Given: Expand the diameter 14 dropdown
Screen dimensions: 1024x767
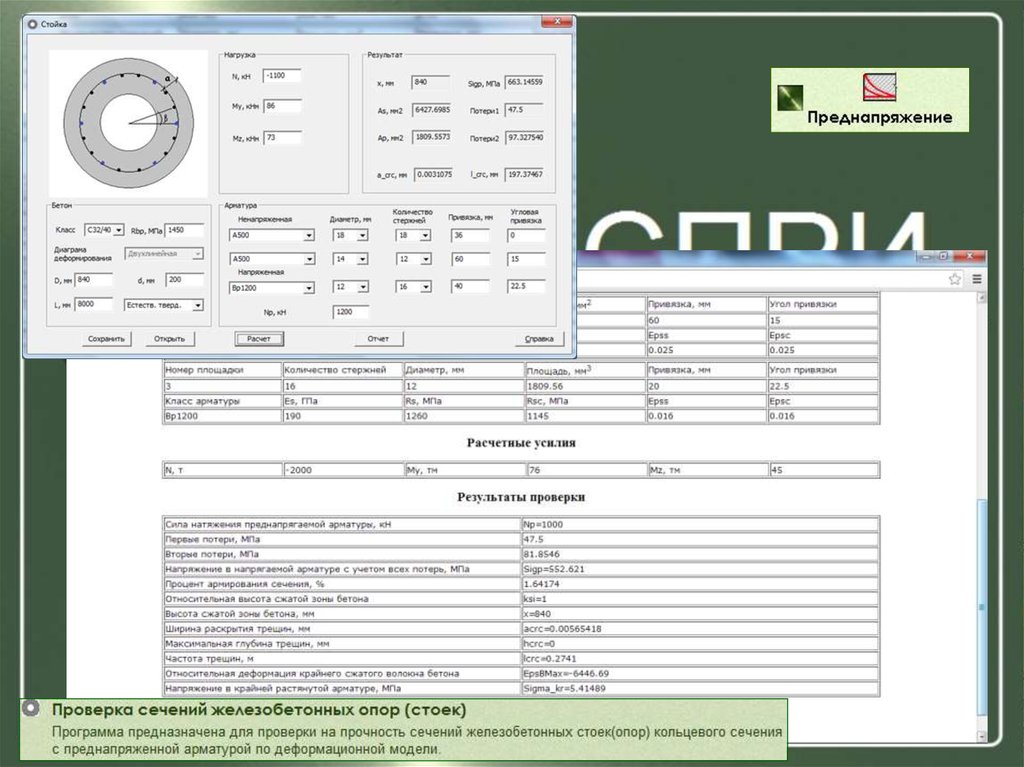Looking at the screenshot, I should pos(362,260).
